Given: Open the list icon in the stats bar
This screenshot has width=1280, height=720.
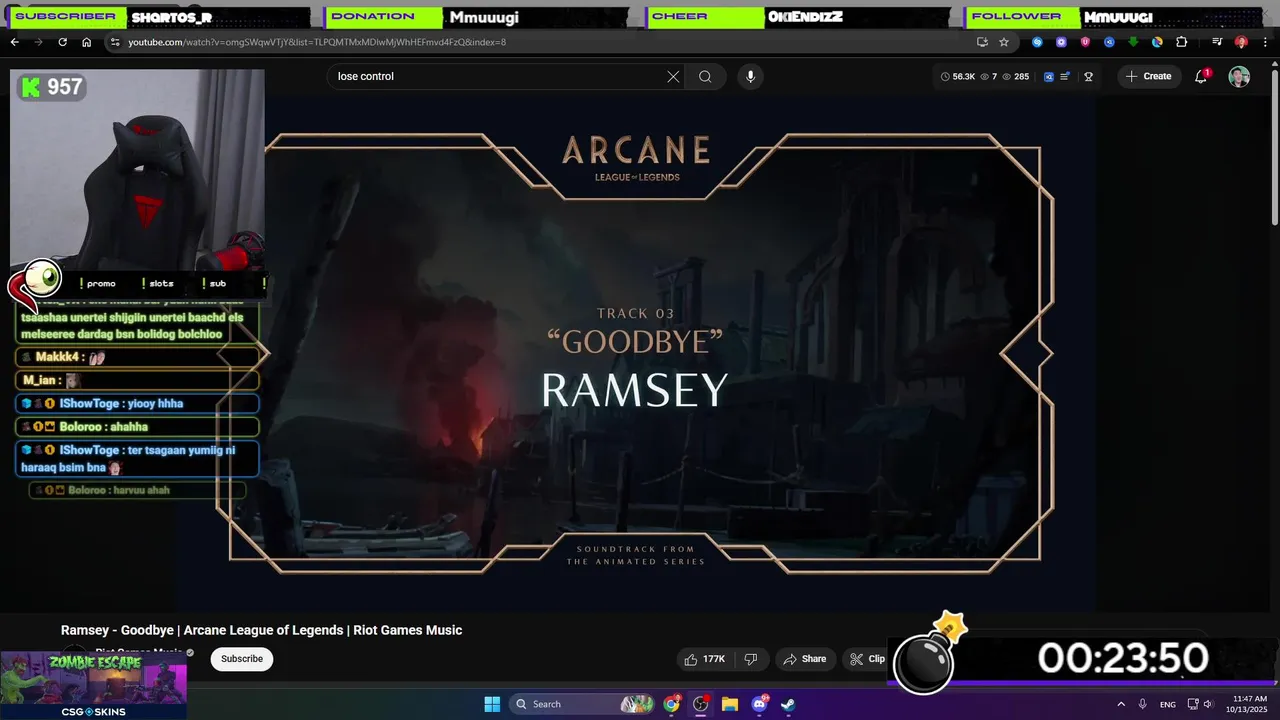Looking at the screenshot, I should pyautogui.click(x=1065, y=76).
